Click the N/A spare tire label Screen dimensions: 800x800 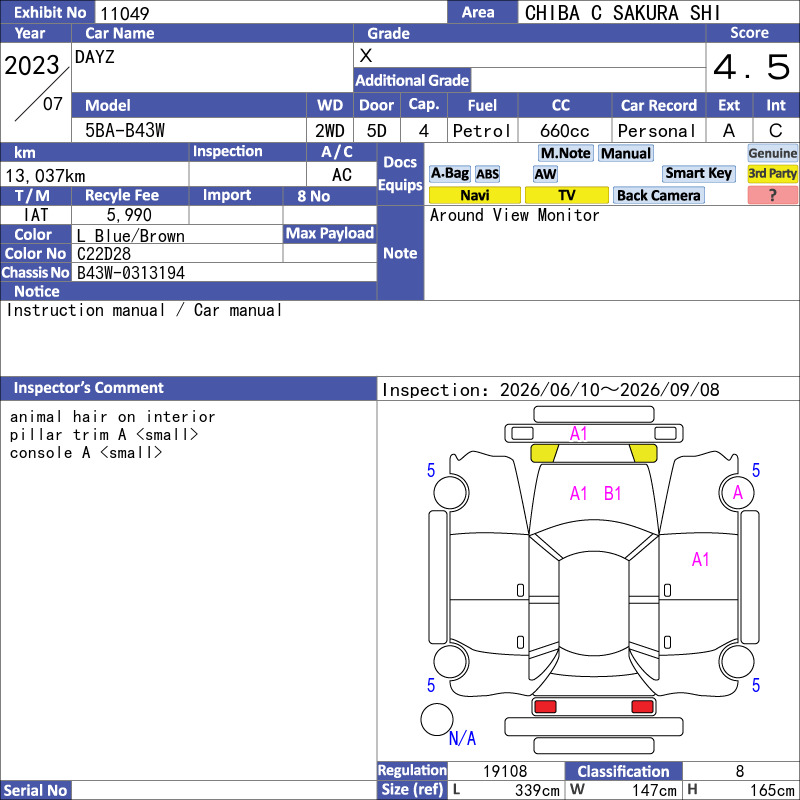pyautogui.click(x=462, y=738)
